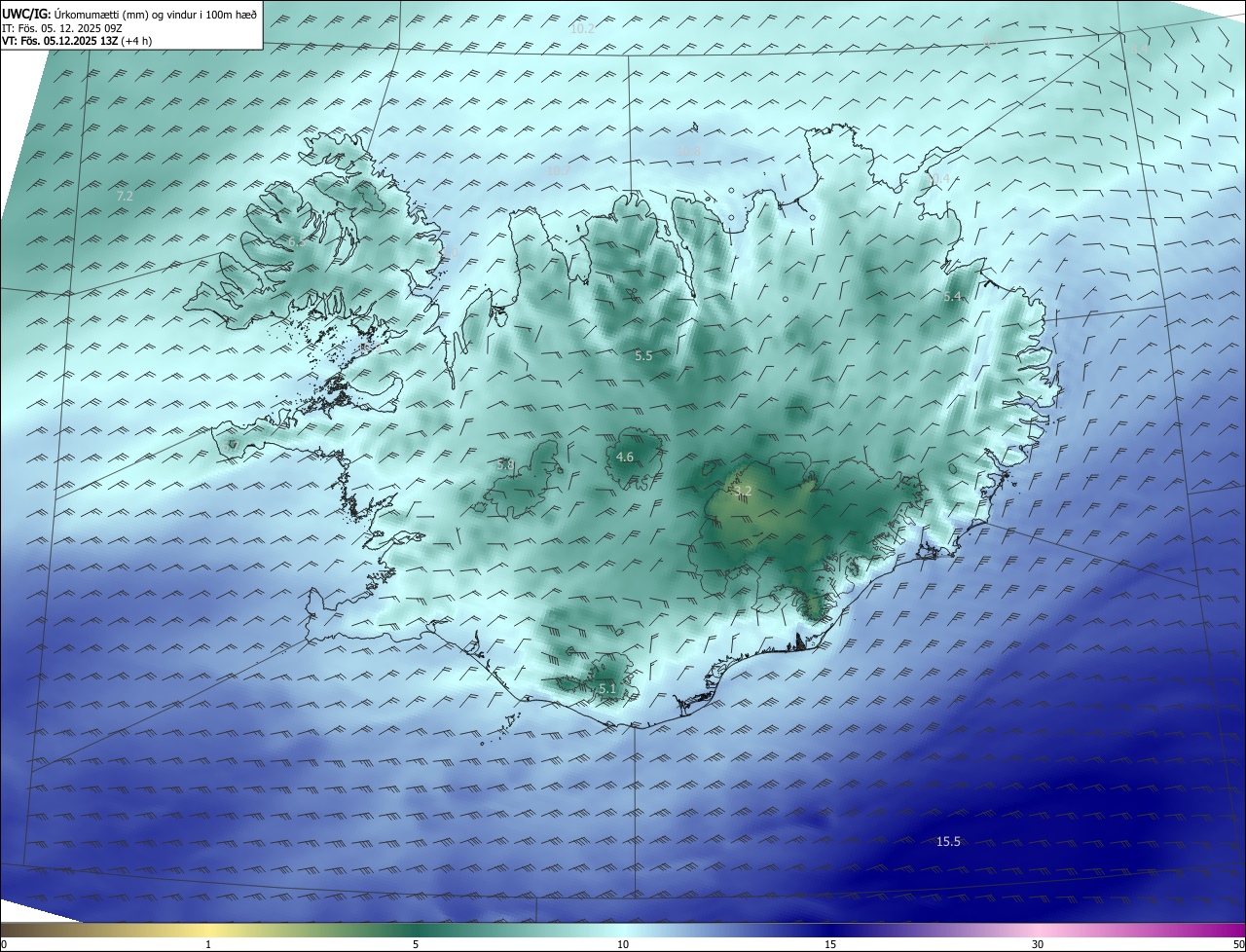Click the 5.1 value on the map
Image resolution: width=1246 pixels, height=952 pixels.
(607, 688)
